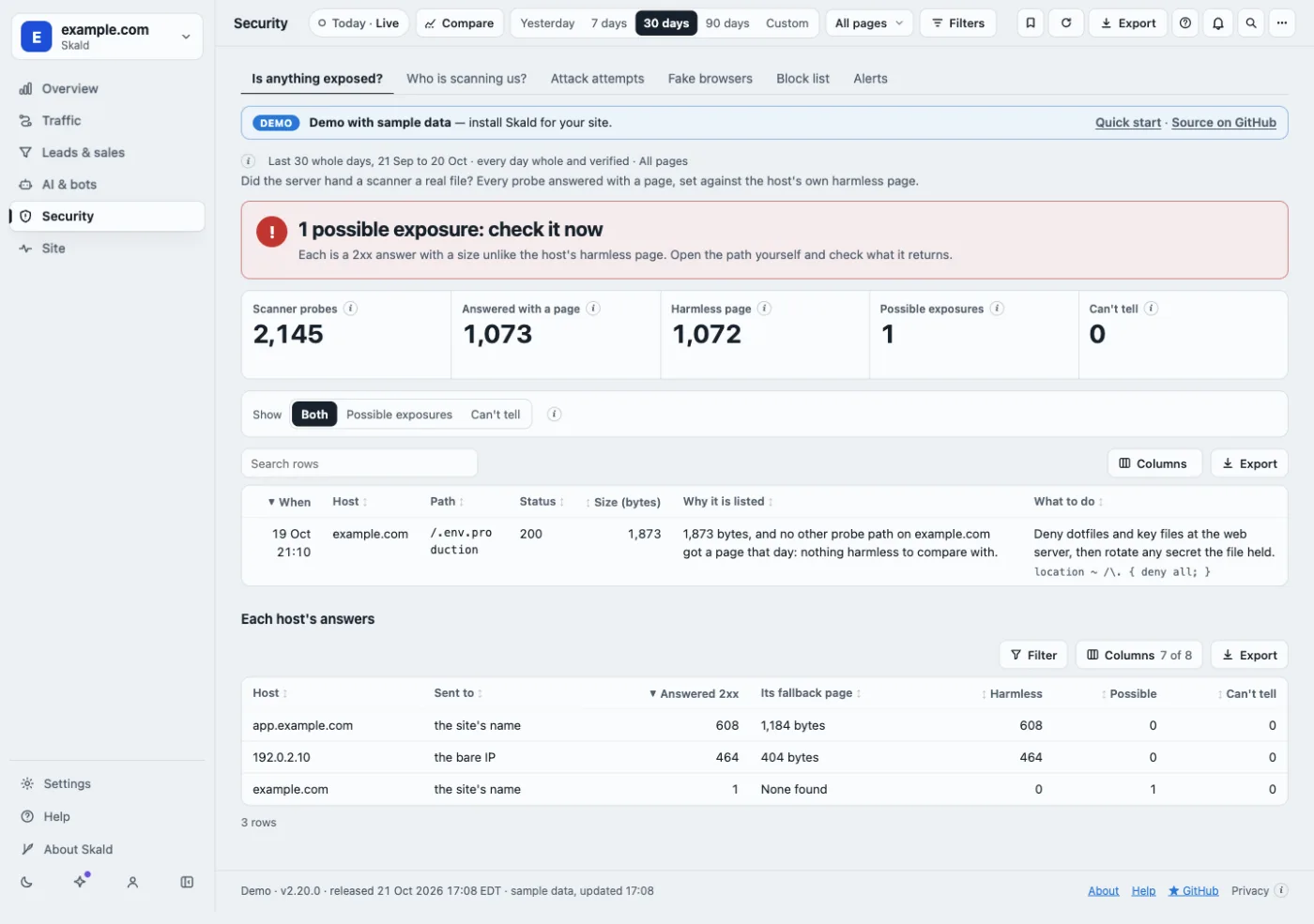Focus the Search rows field

pos(359,463)
